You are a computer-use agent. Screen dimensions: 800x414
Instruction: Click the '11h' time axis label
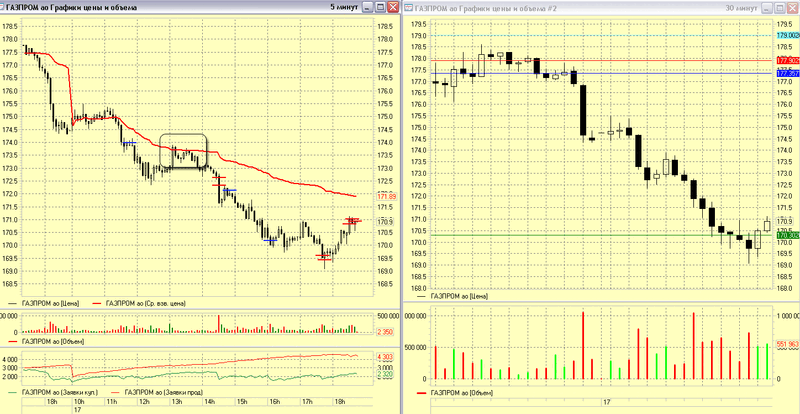point(111,402)
